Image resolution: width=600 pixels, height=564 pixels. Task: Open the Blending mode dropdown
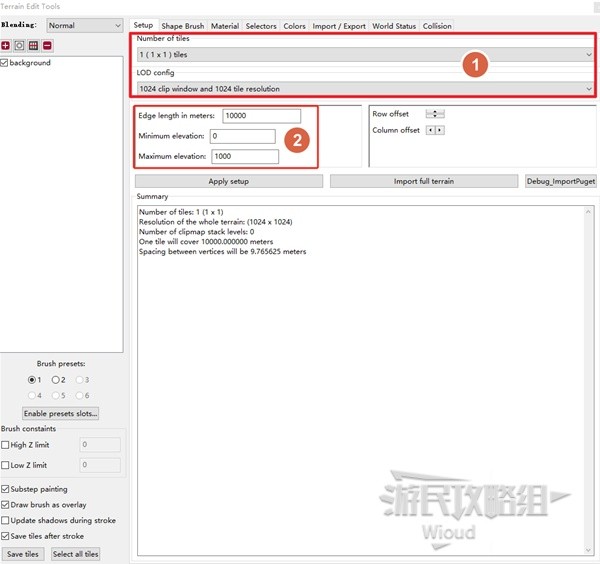(84, 25)
